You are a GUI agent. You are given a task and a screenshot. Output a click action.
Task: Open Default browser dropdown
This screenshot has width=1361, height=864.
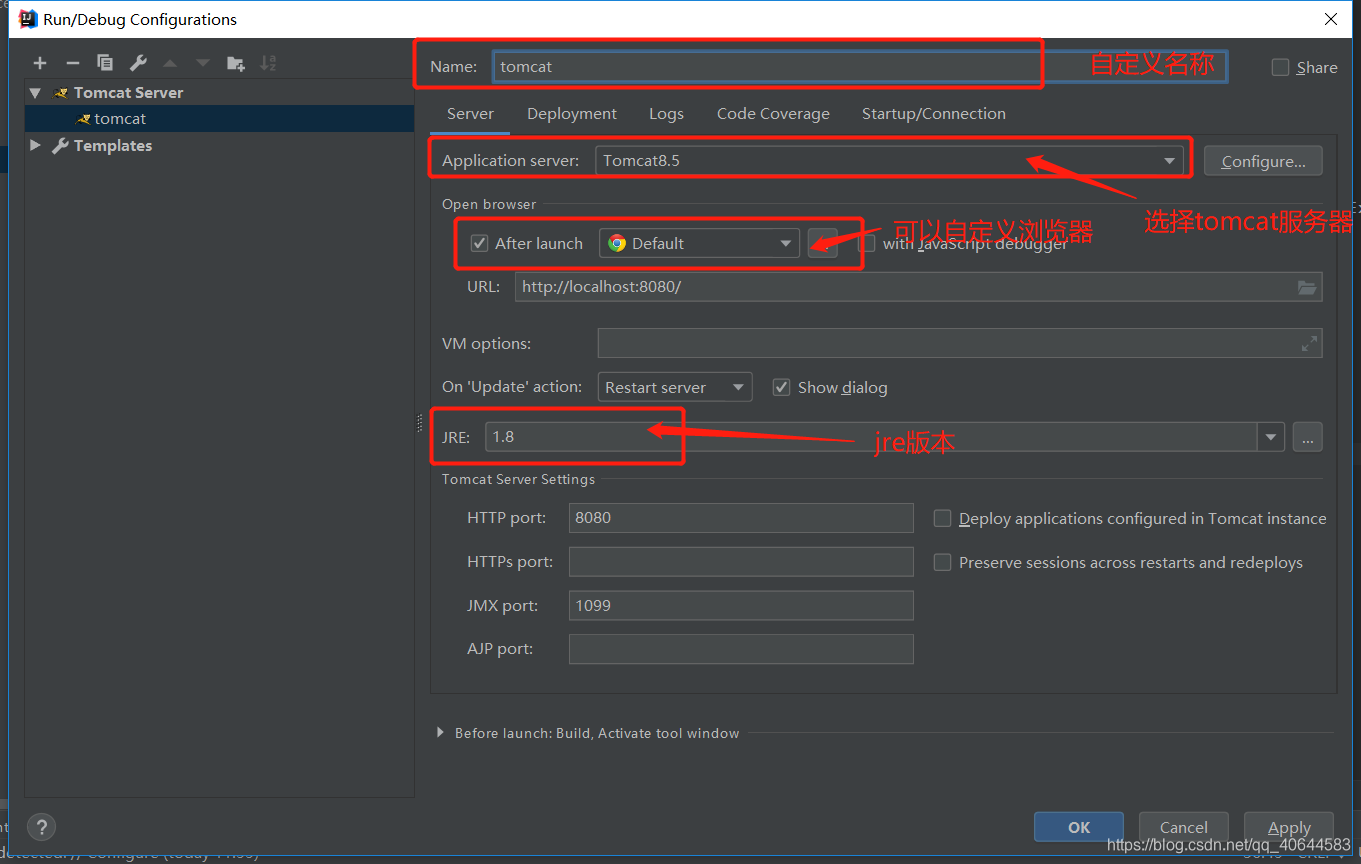point(700,243)
